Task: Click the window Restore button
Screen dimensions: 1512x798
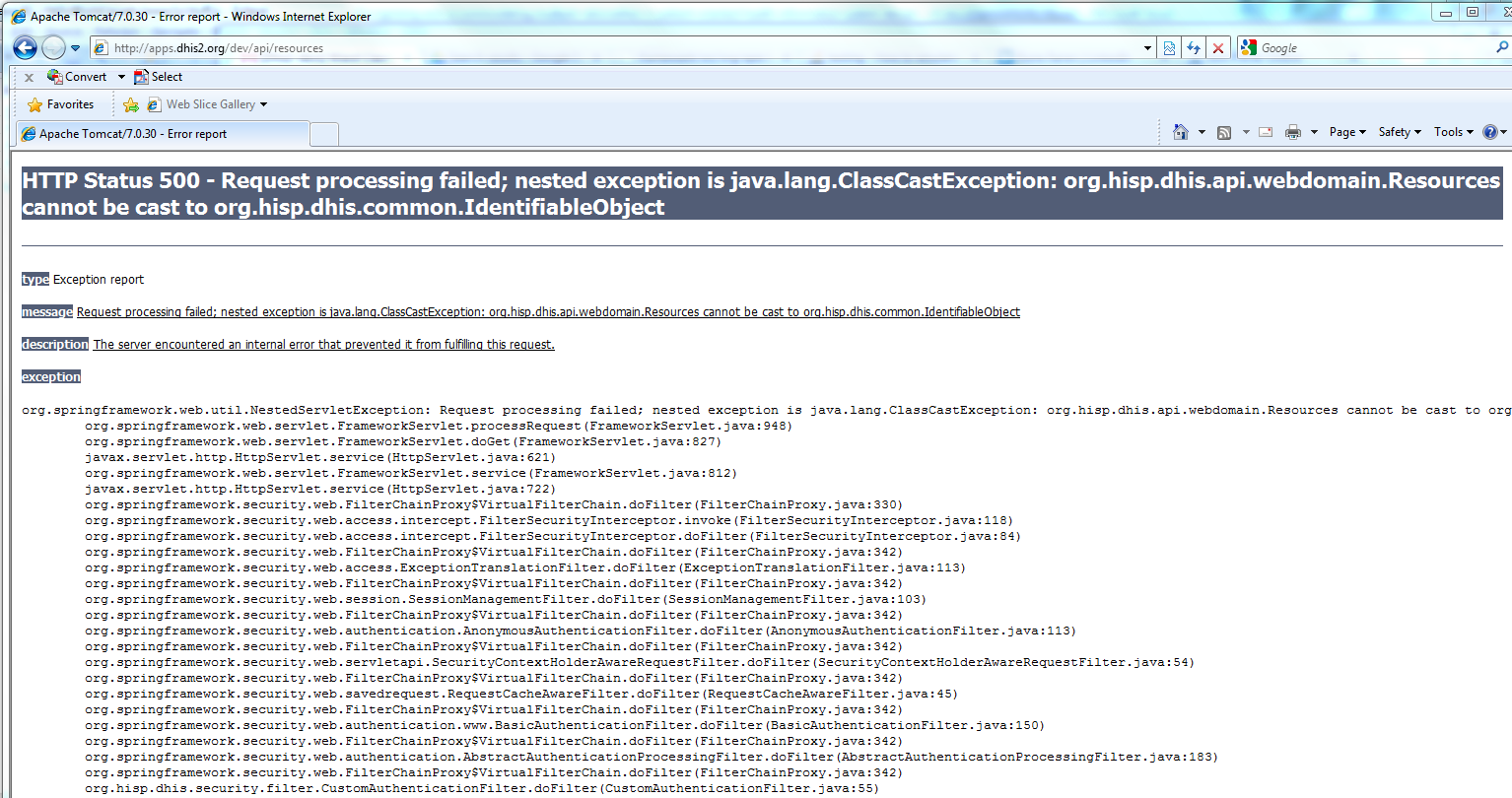Action: coord(1473,12)
